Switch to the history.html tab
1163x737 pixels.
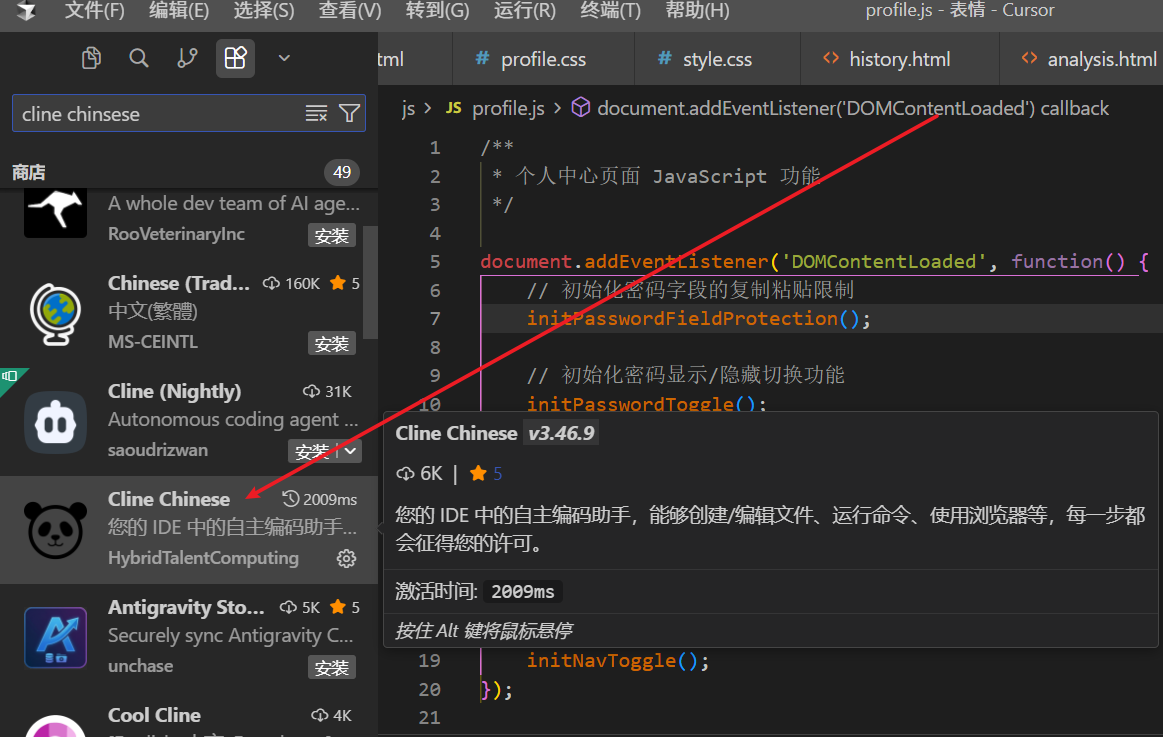tap(900, 59)
